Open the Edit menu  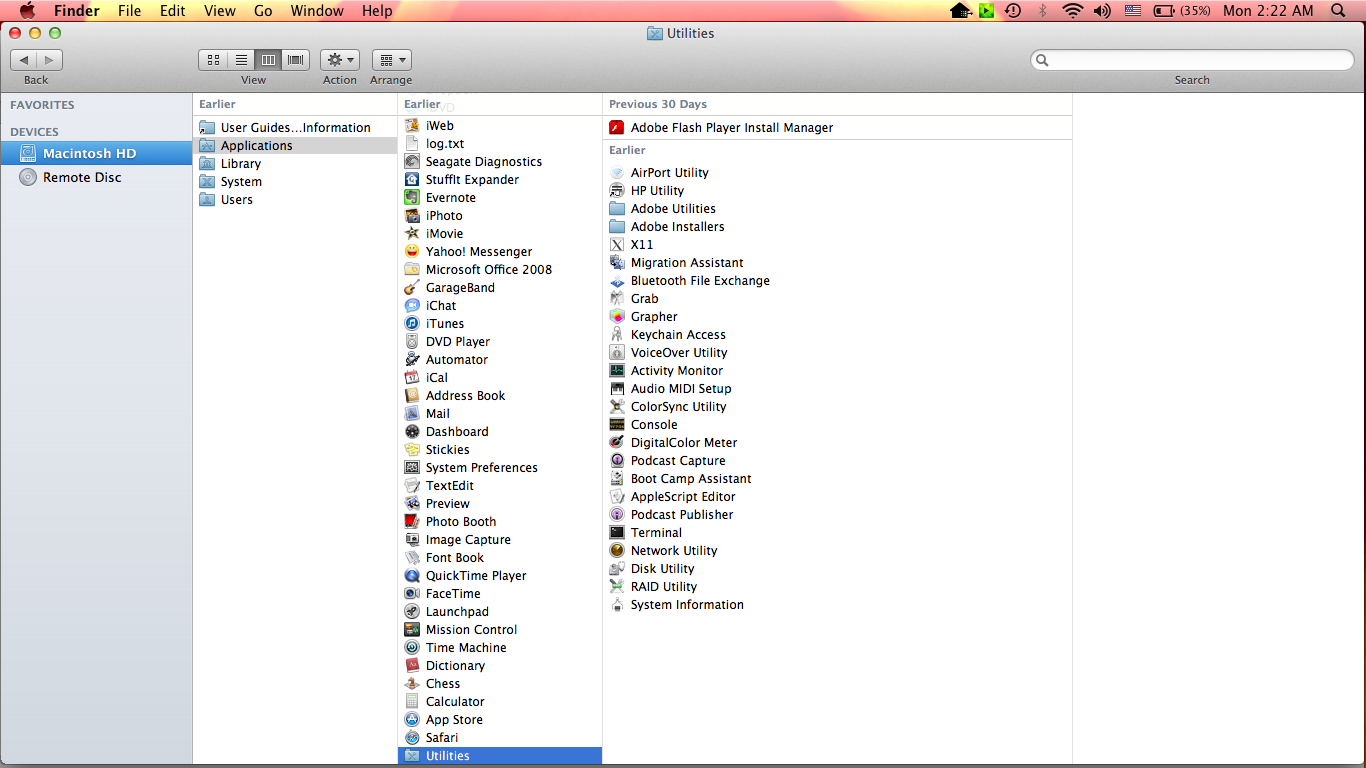click(x=173, y=11)
